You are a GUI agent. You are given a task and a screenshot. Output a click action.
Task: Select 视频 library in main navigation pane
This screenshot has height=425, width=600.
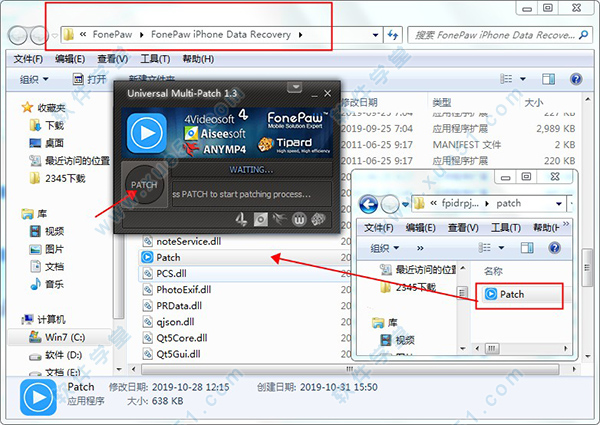point(54,231)
